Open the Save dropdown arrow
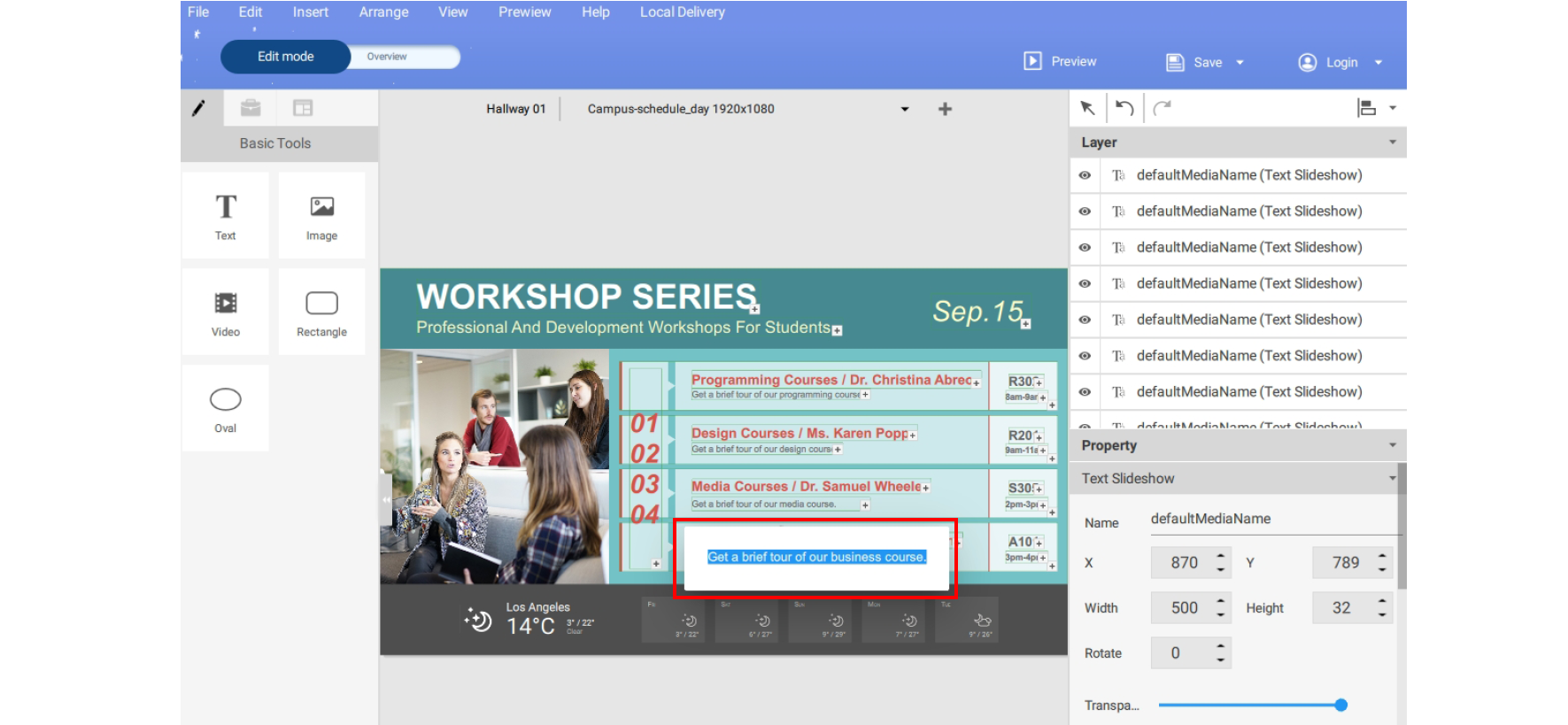Viewport: 1568px width, 725px height. (x=1240, y=63)
